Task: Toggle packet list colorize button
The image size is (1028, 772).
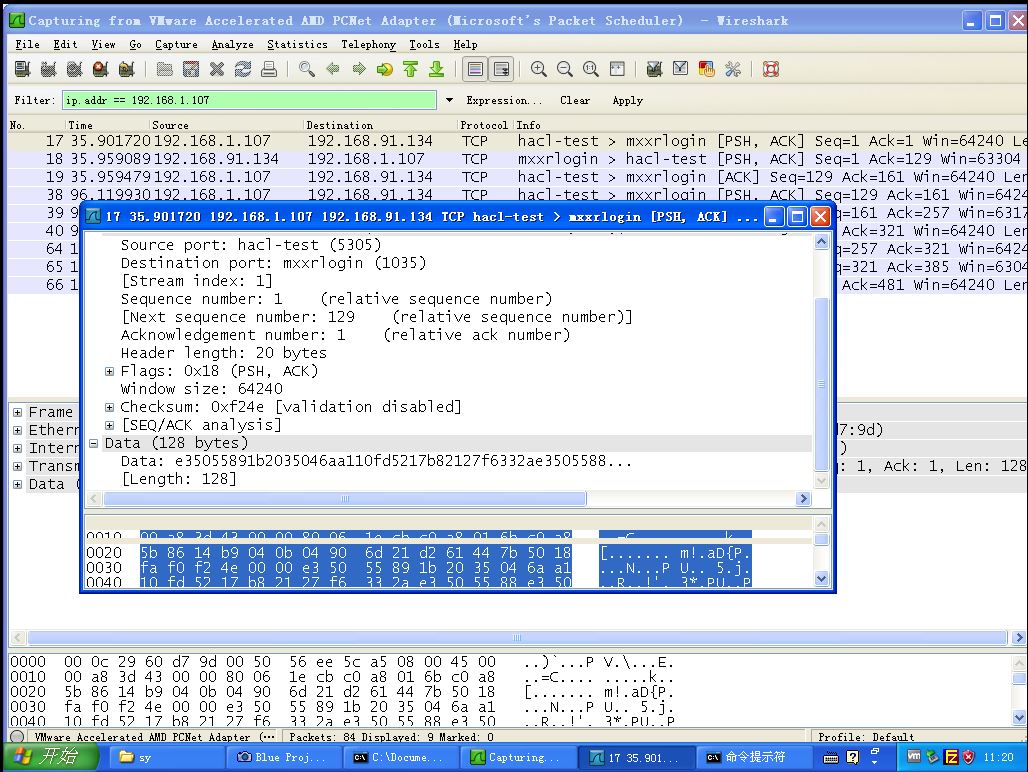Action: click(x=475, y=69)
